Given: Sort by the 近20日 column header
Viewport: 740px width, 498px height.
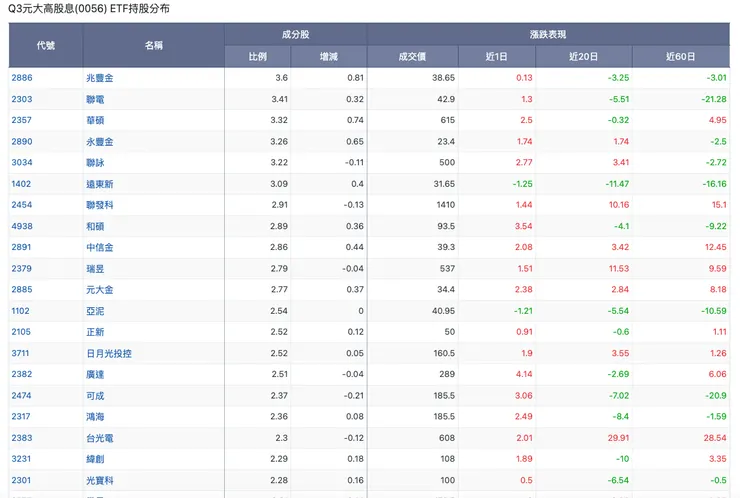Looking at the screenshot, I should (583, 57).
